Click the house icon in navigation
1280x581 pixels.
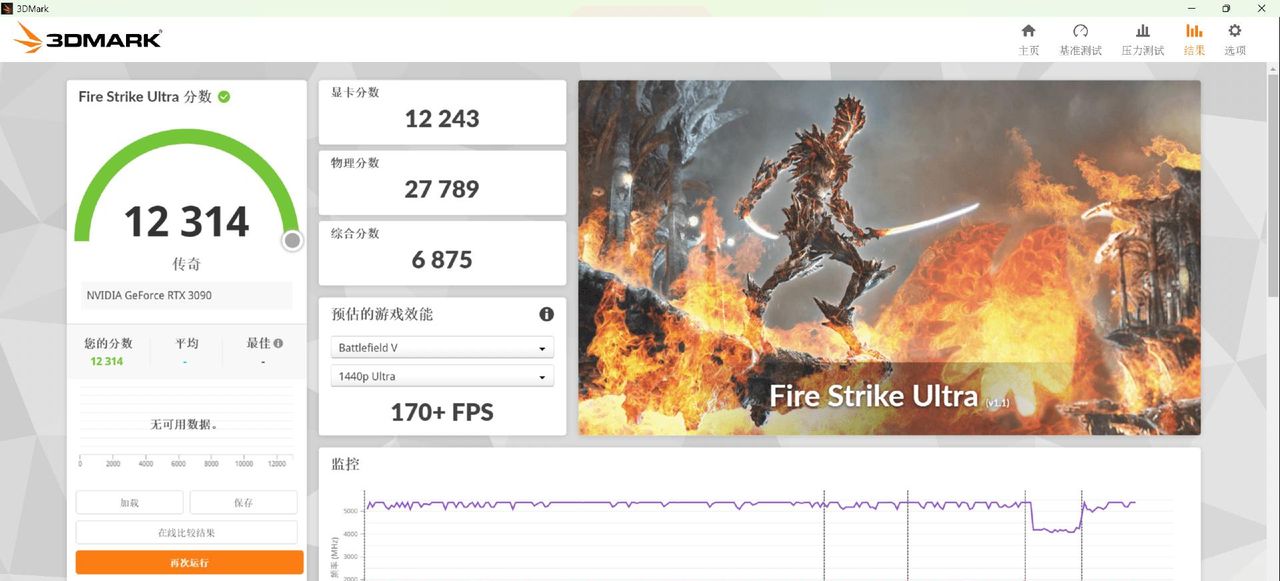point(1028,31)
